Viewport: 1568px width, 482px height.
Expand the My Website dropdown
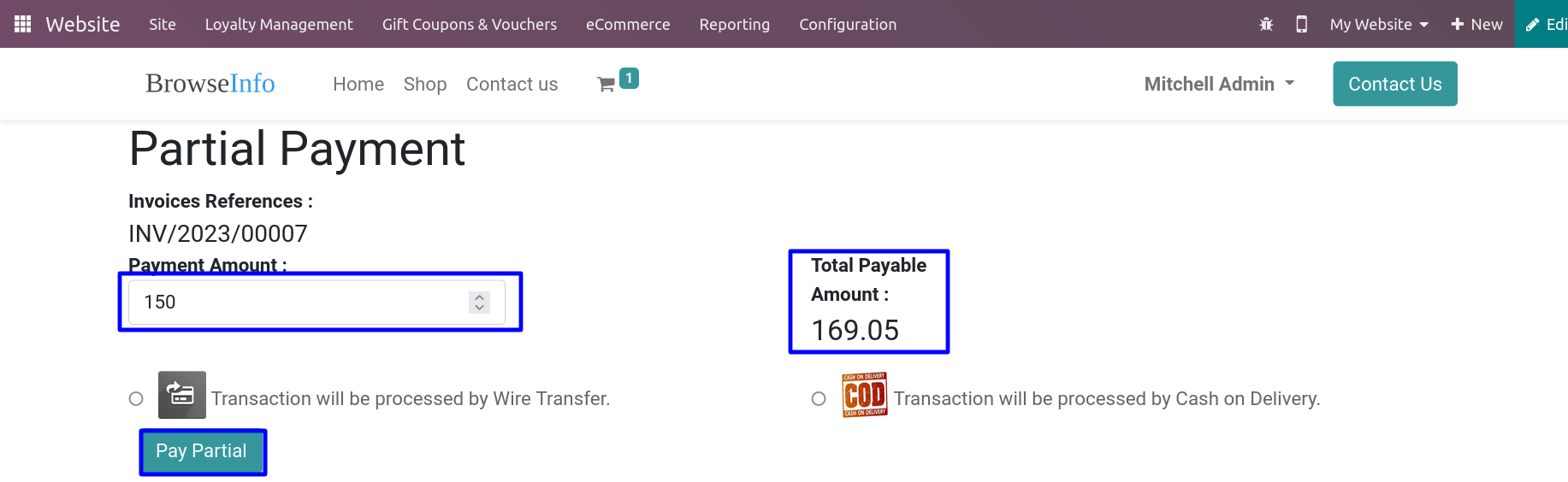1379,24
